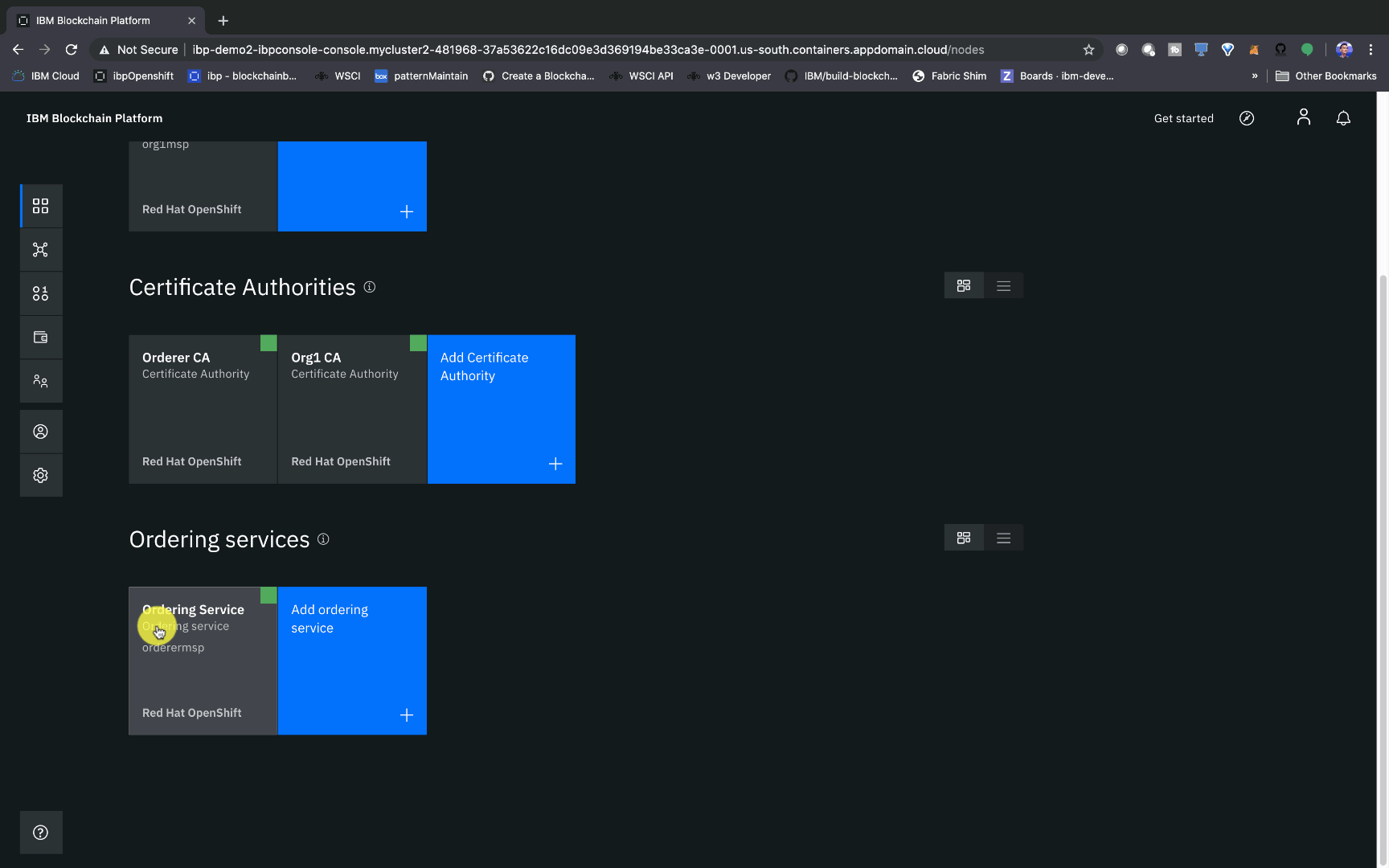Open IBM Cloud bookmark
This screenshot has width=1389, height=868.
[46, 76]
